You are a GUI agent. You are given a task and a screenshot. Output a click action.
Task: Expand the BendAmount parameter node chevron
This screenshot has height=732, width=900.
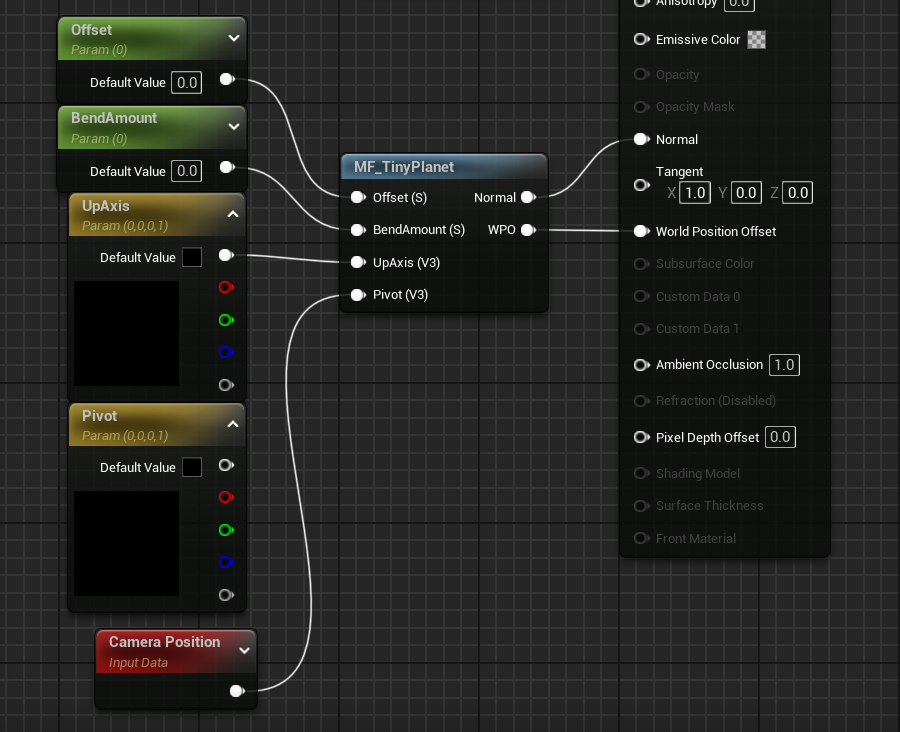click(x=234, y=126)
